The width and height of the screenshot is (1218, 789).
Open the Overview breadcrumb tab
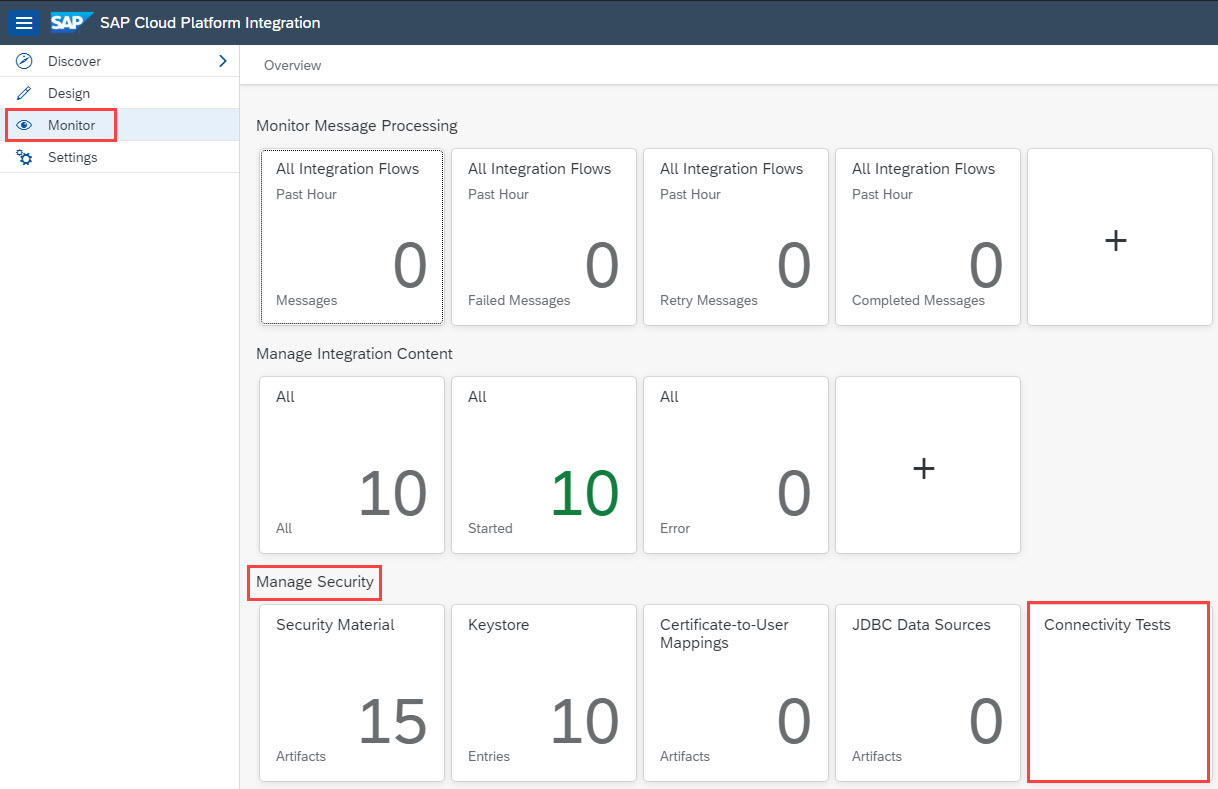click(x=292, y=65)
